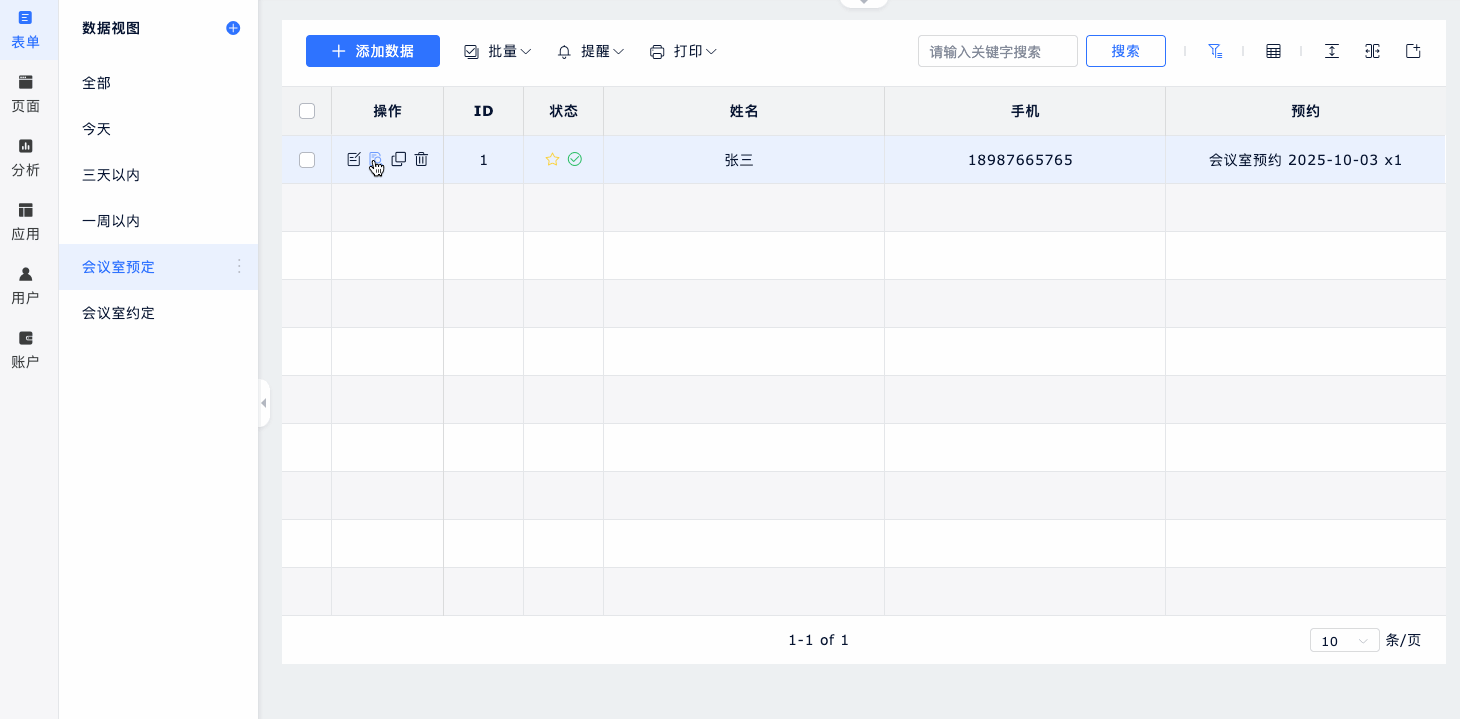Click the star icon in status column

(x=552, y=159)
